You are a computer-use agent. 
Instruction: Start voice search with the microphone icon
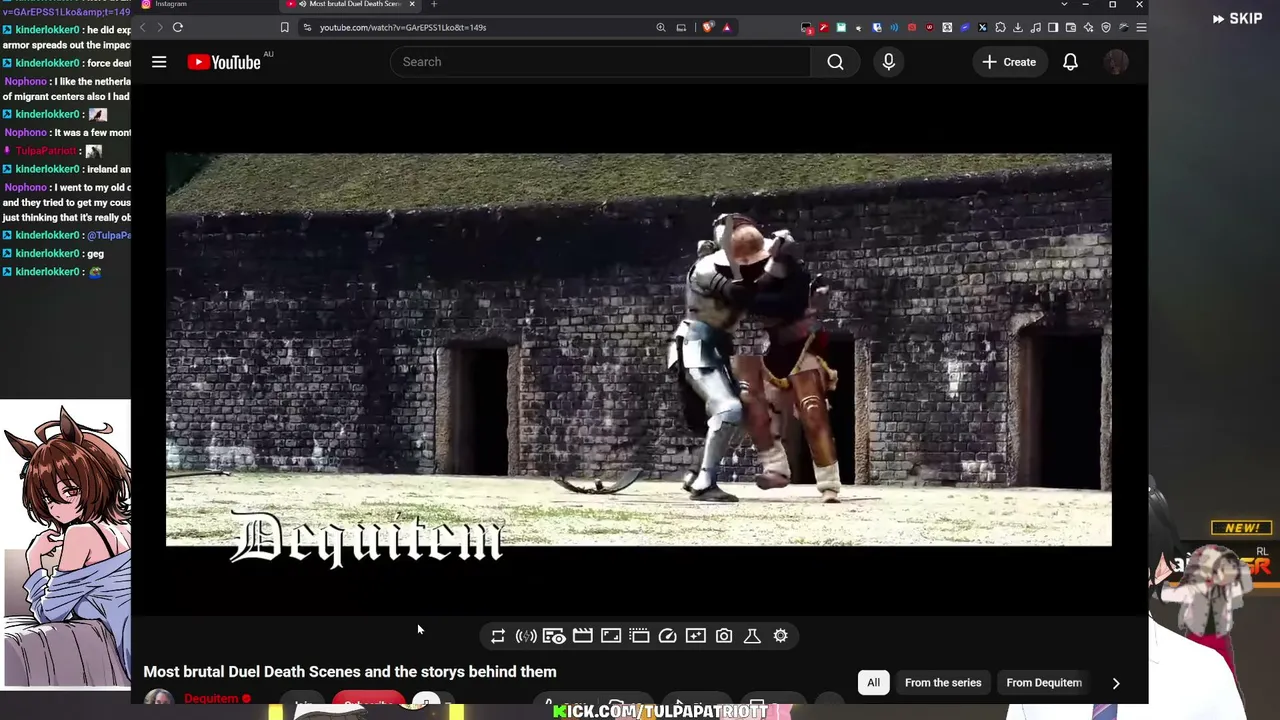[x=889, y=62]
